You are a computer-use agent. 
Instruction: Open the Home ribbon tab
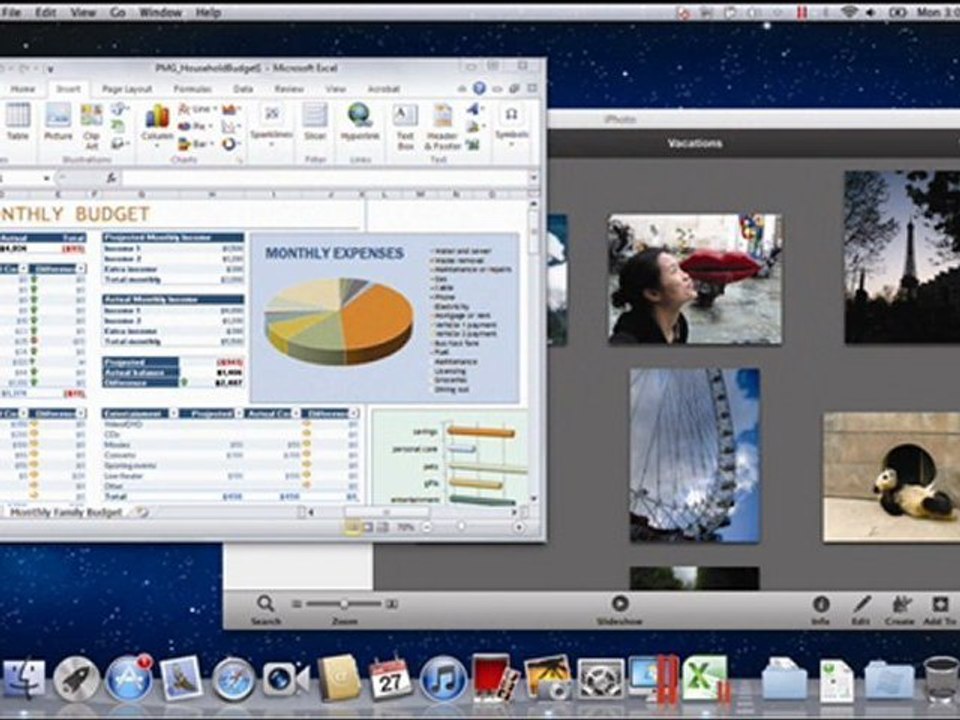click(23, 89)
